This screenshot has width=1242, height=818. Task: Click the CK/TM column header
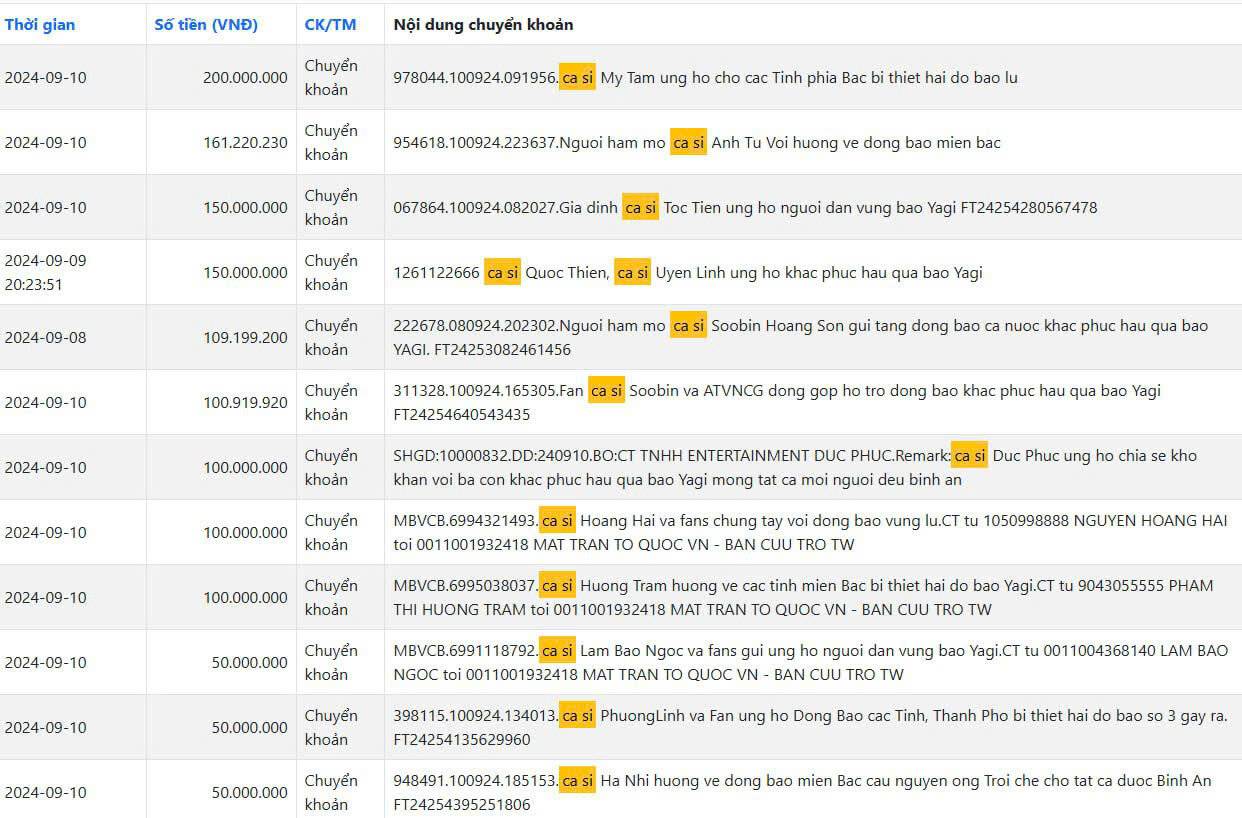point(330,24)
